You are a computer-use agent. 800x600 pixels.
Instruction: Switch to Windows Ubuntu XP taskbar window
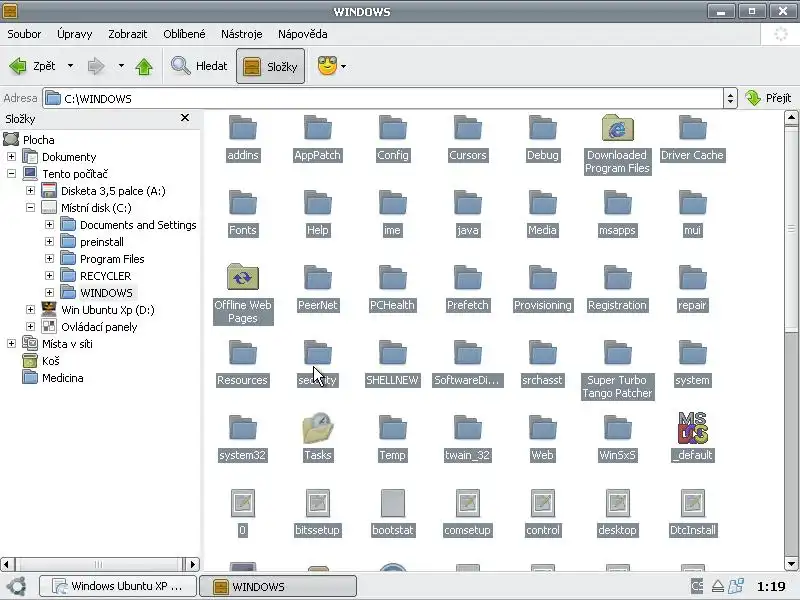118,586
